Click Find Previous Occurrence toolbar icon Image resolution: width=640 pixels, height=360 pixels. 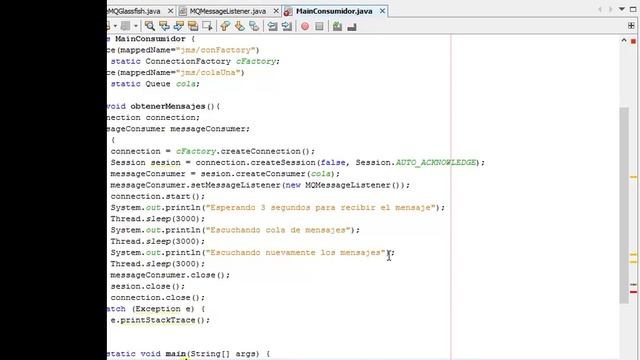tap(164, 26)
